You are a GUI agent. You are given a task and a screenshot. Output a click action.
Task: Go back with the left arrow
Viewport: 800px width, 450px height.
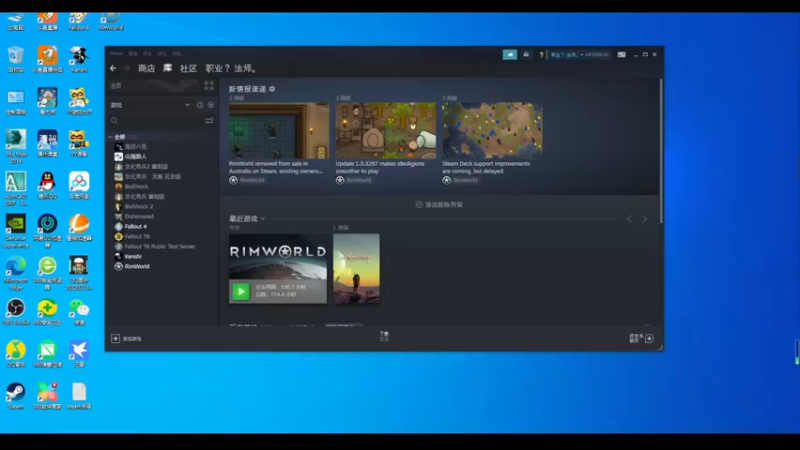tap(113, 68)
